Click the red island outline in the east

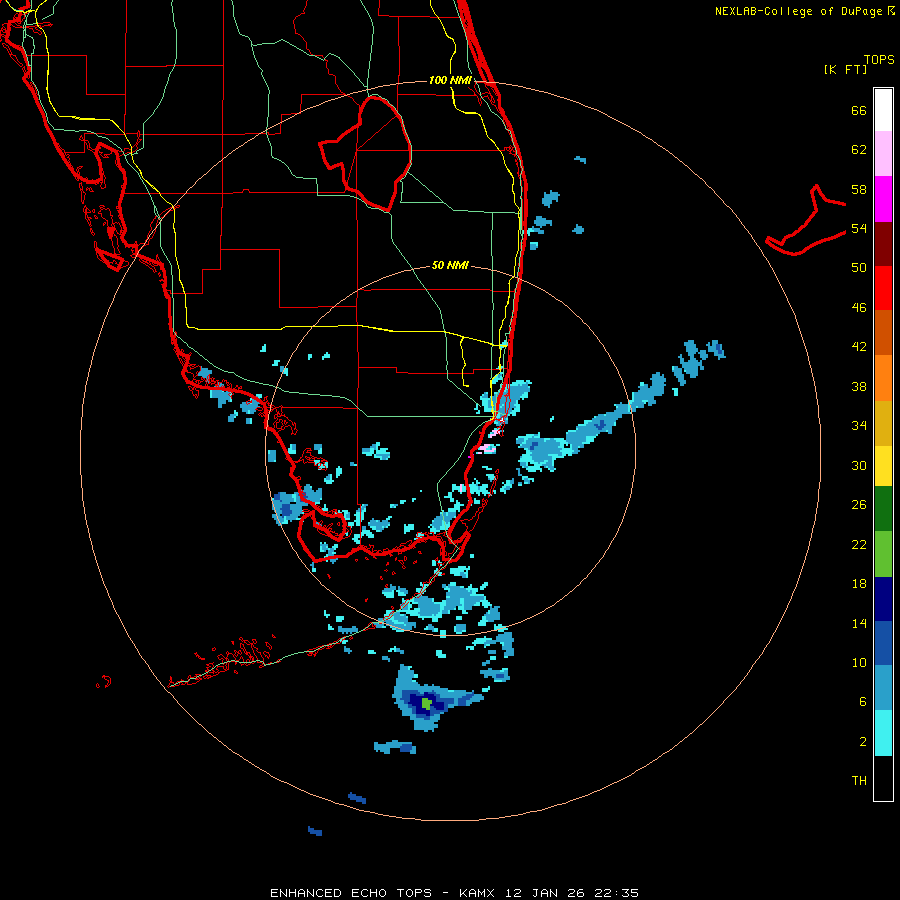806,222
